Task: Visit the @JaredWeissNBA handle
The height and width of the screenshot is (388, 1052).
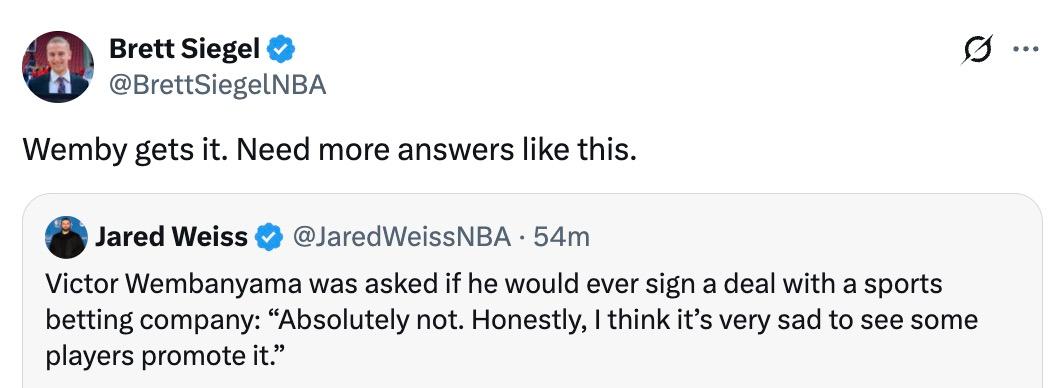Action: (x=401, y=237)
